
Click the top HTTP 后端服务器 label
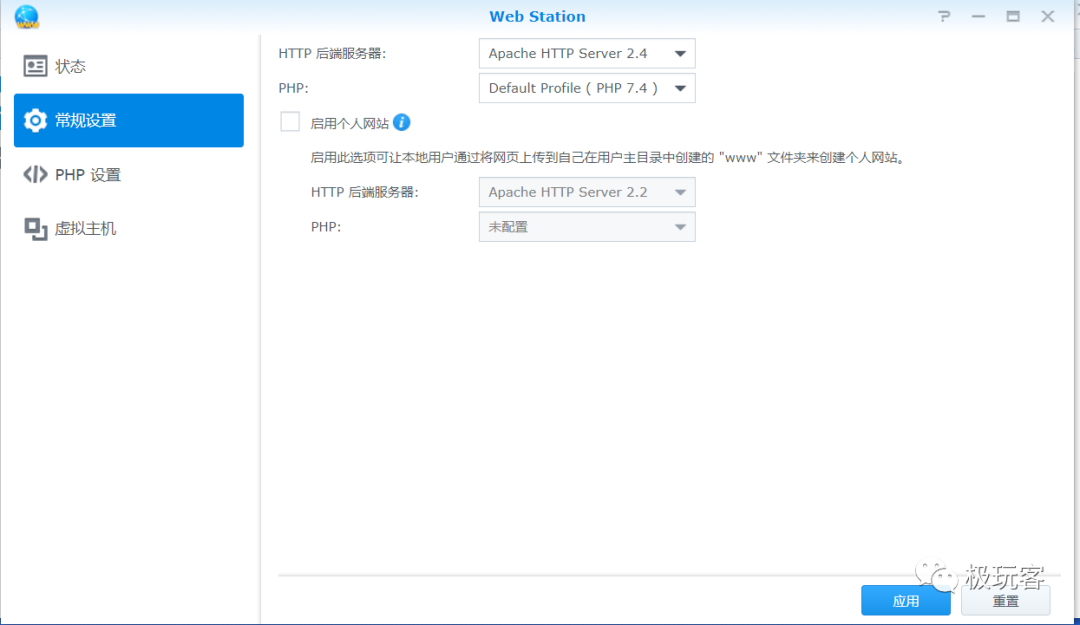point(332,54)
